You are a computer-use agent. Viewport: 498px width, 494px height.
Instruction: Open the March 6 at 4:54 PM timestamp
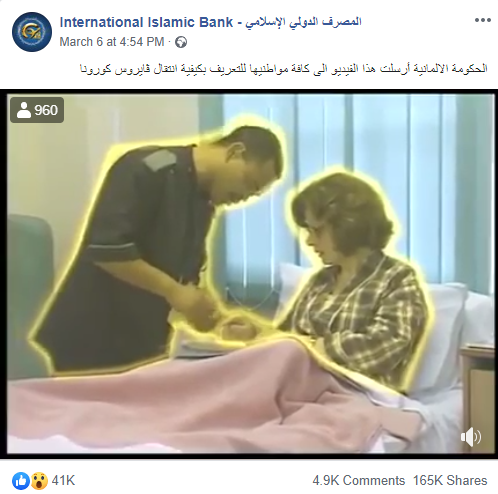(x=112, y=42)
